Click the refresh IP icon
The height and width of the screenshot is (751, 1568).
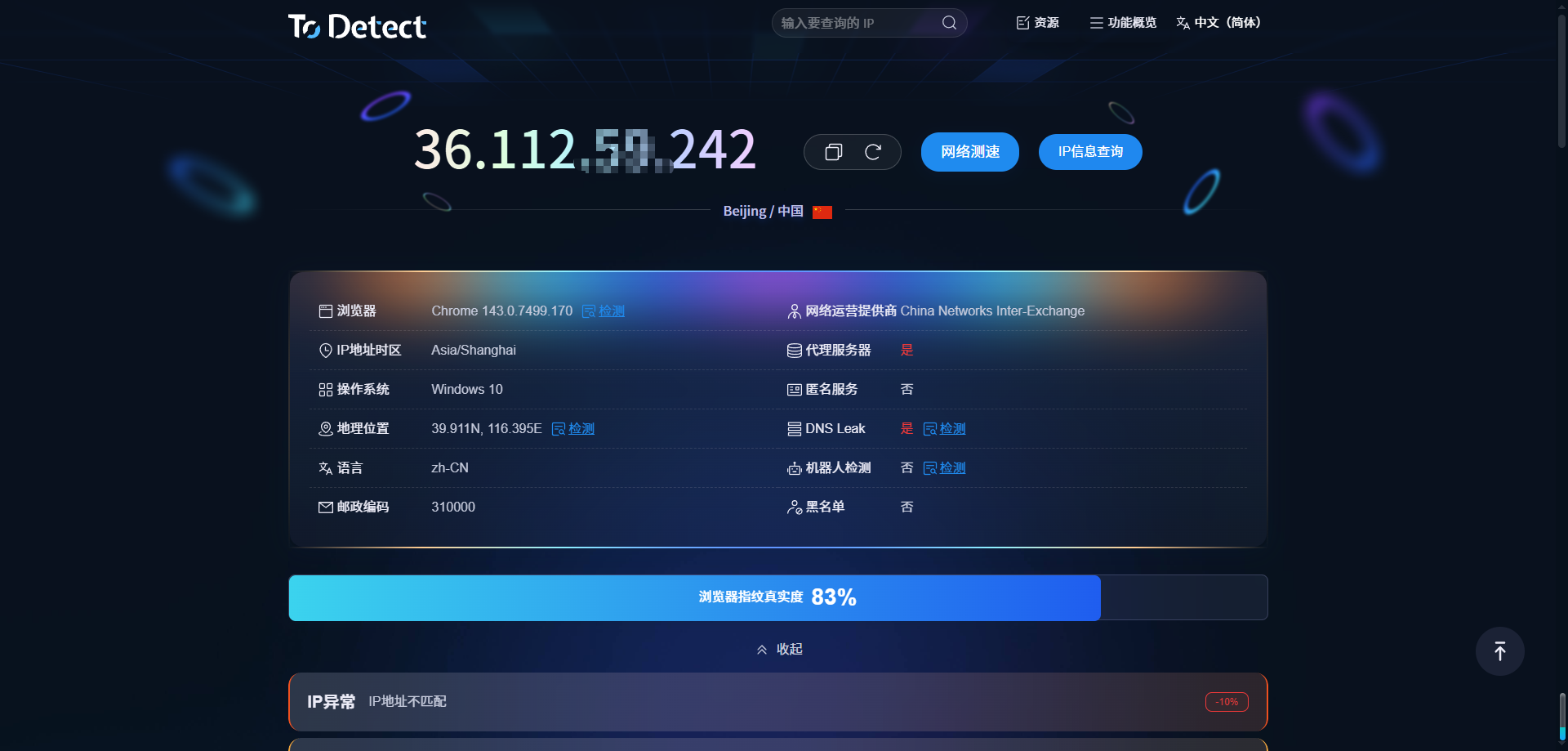tap(872, 152)
